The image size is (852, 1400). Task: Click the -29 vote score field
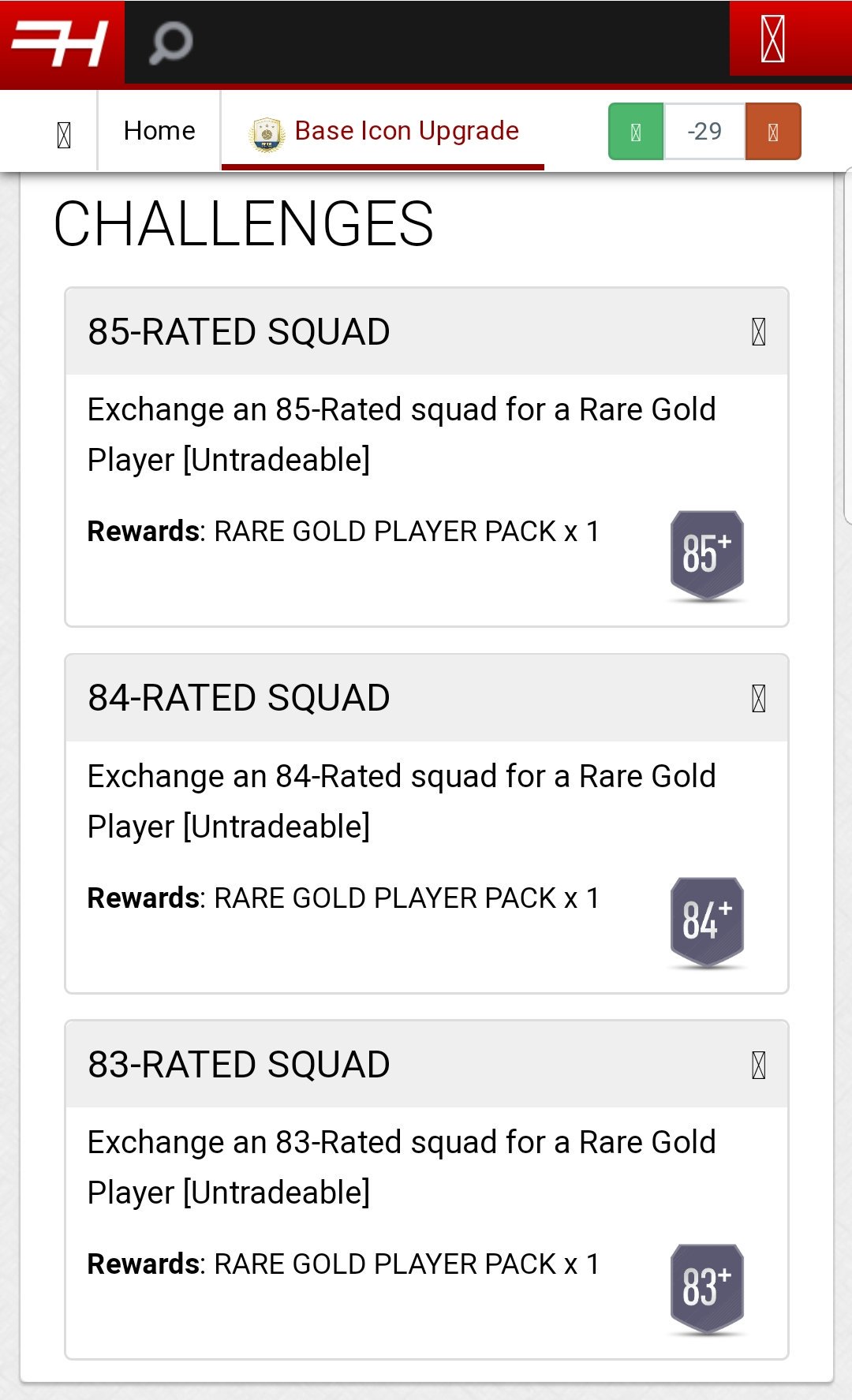[704, 132]
